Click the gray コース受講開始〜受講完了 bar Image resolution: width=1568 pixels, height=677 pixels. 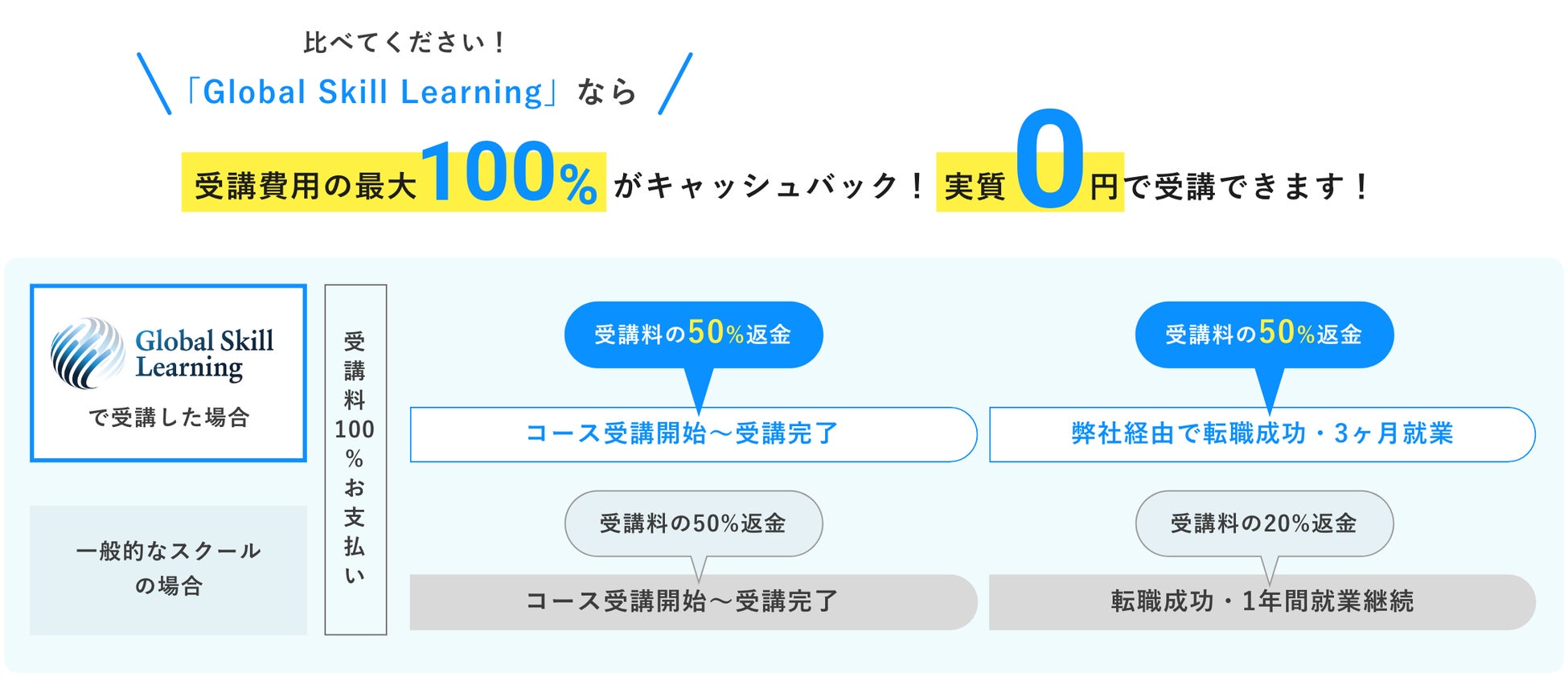point(693,601)
